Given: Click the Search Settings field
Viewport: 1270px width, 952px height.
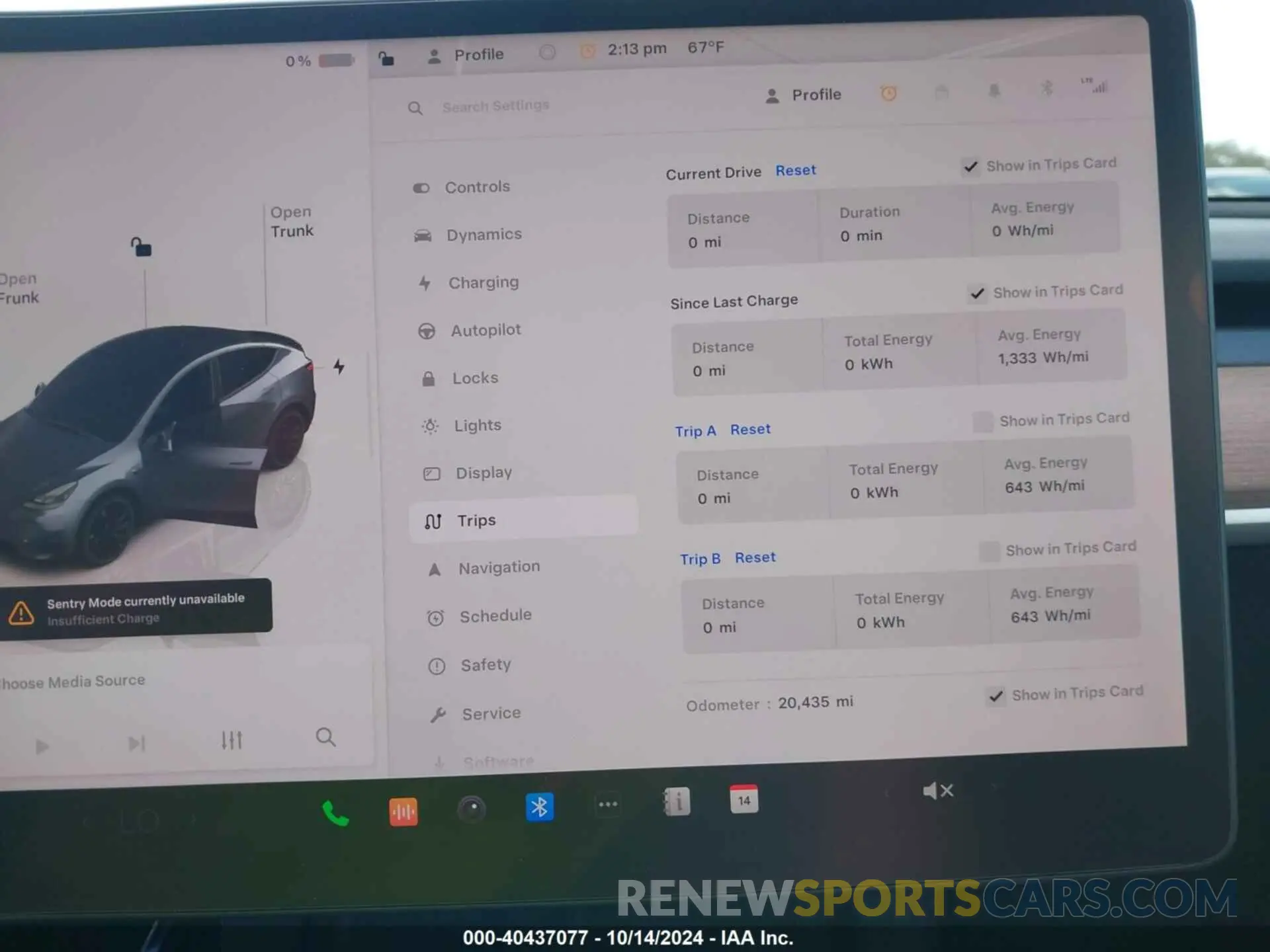Looking at the screenshot, I should coord(495,106).
